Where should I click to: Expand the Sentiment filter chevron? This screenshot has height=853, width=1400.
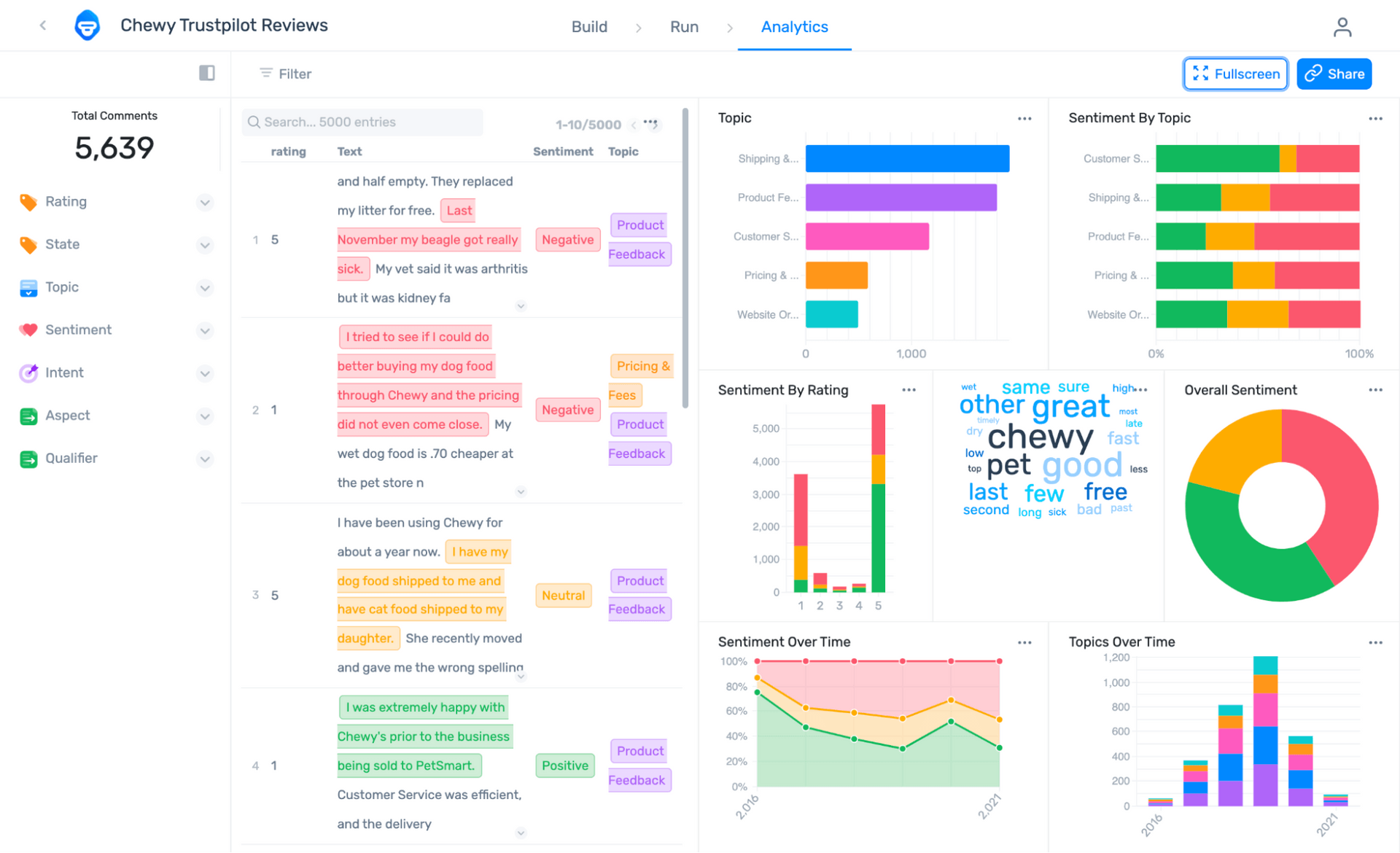point(205,330)
